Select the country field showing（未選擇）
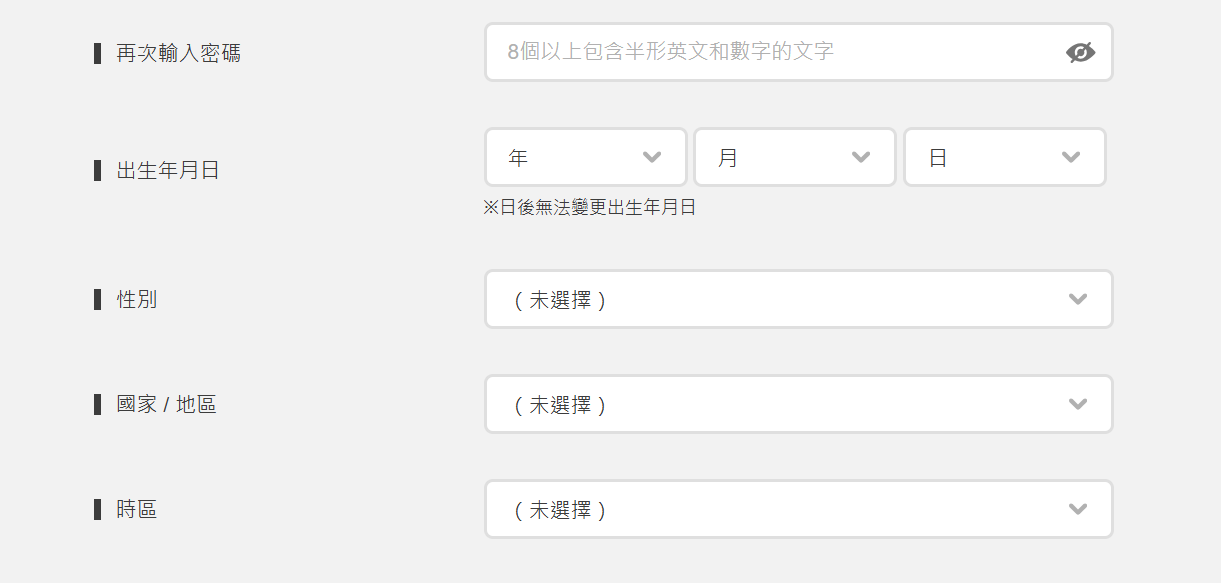Viewport: 1221px width, 583px height. [798, 404]
